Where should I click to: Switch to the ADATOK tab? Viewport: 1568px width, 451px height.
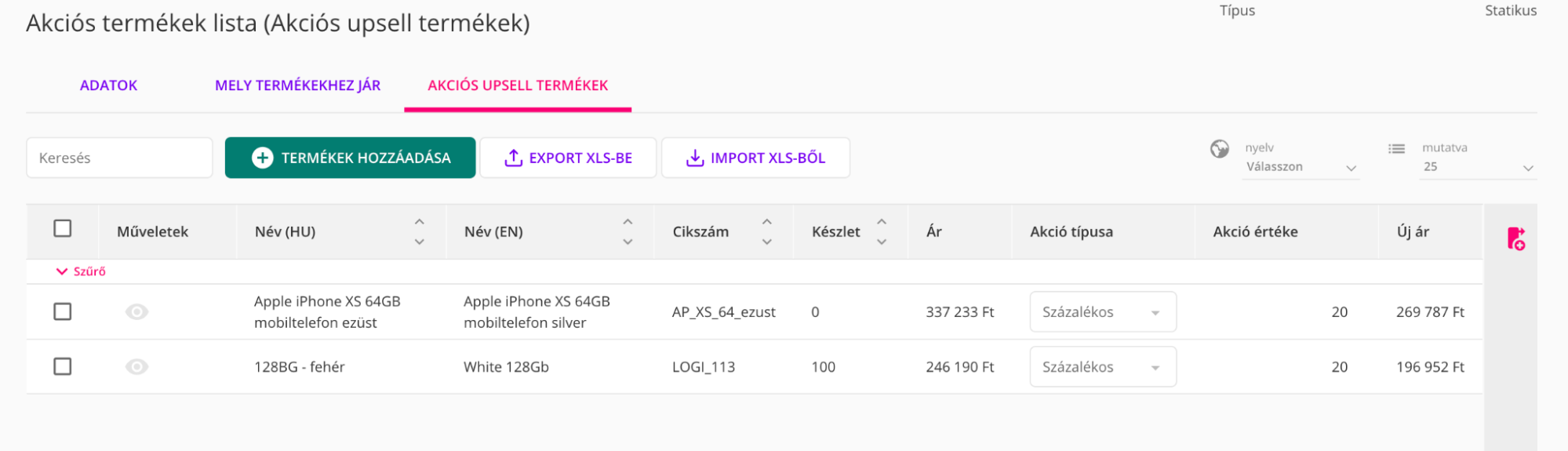108,85
